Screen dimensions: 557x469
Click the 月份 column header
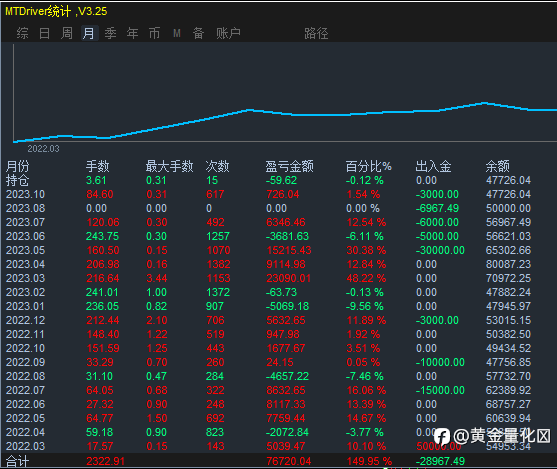18,166
